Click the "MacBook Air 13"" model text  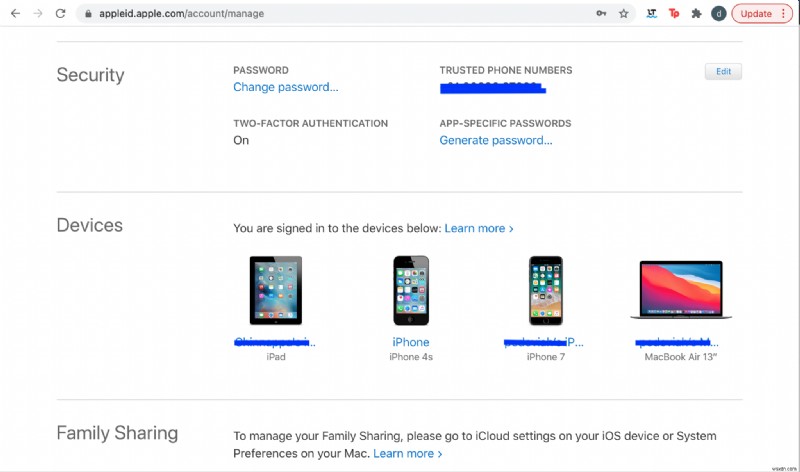[x=681, y=357]
